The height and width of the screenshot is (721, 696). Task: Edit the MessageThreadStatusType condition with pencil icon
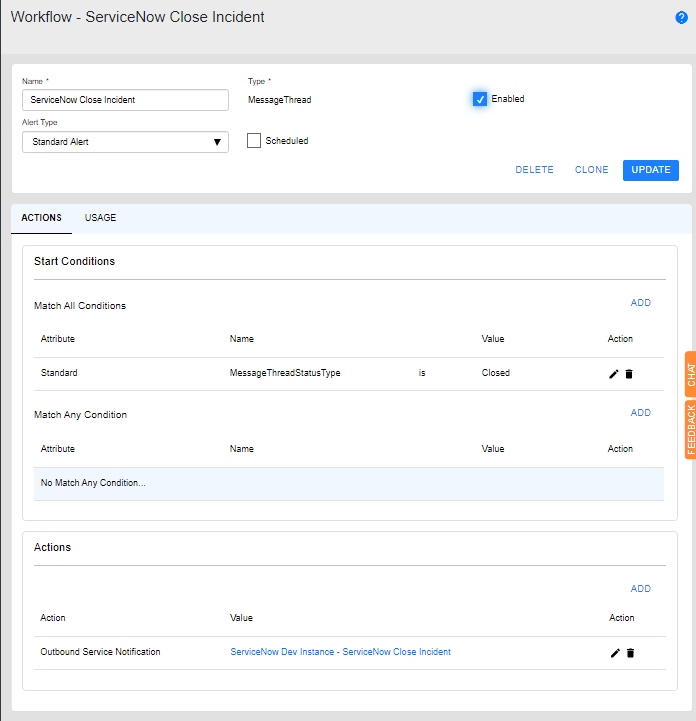(614, 374)
